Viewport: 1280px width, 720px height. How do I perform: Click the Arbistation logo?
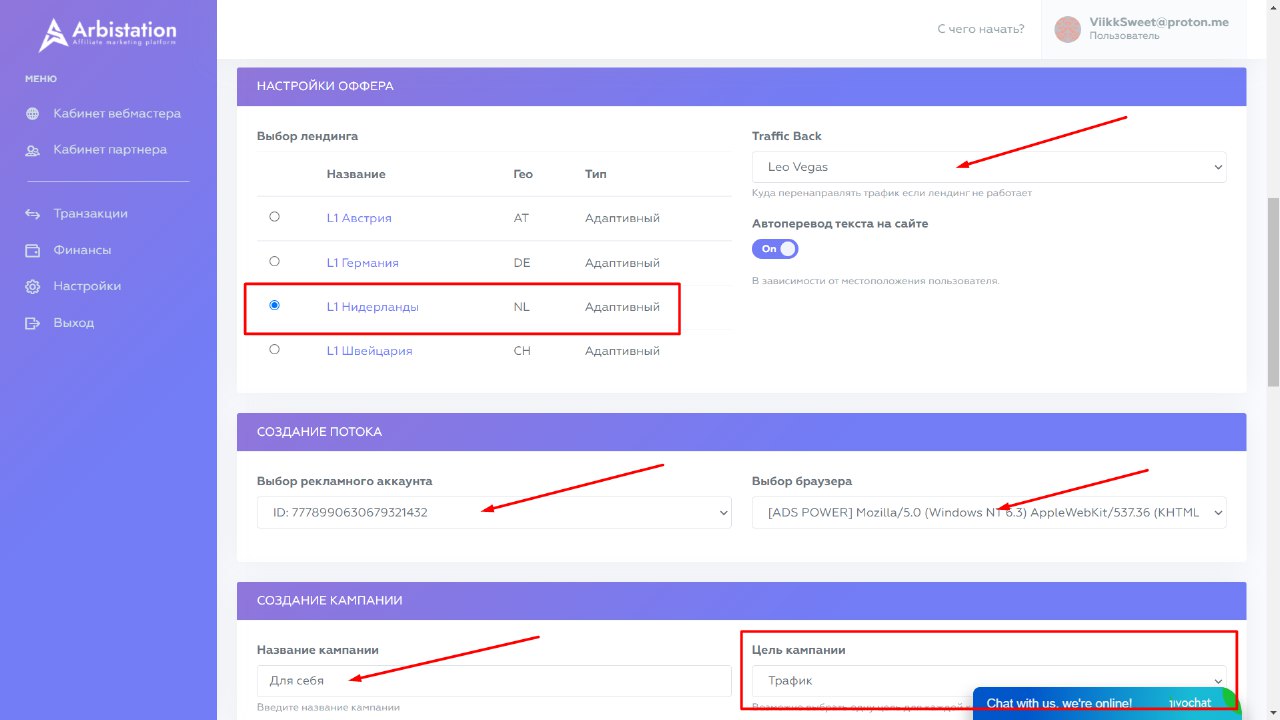coord(107,34)
